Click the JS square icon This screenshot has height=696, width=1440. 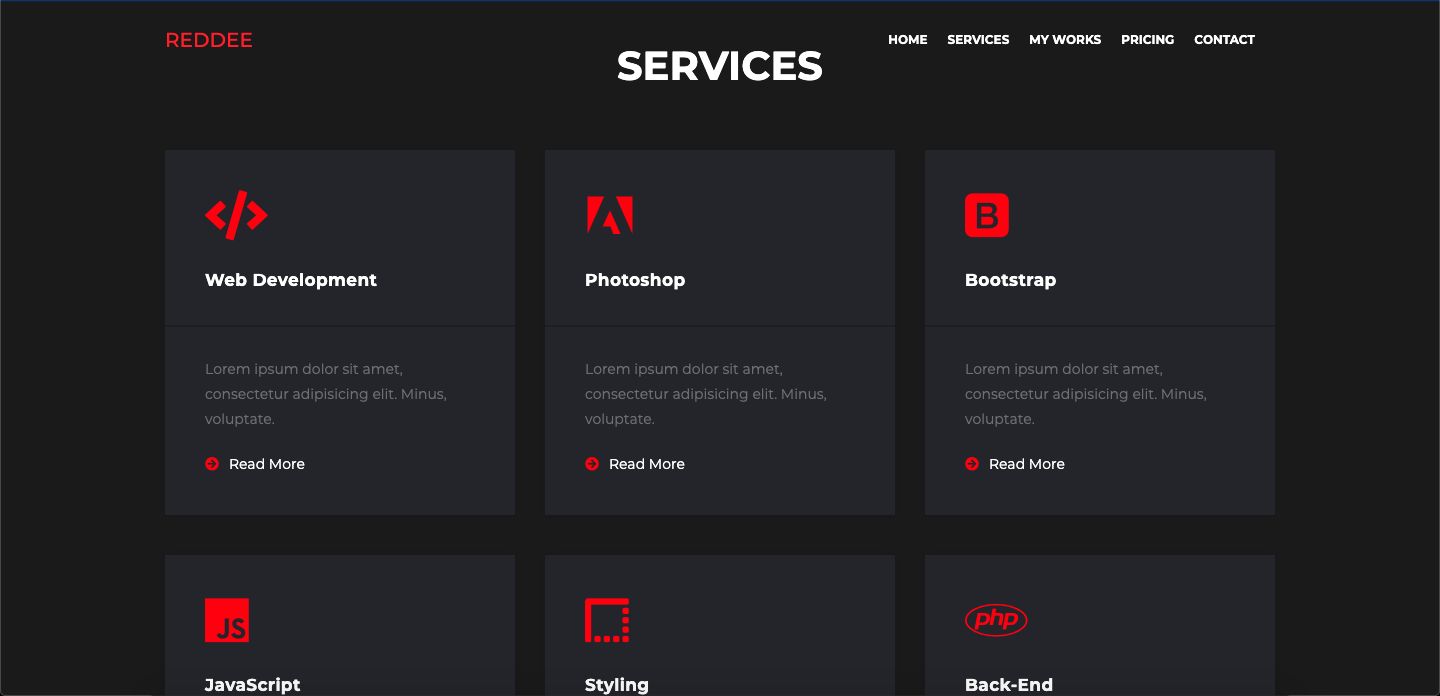pos(227,620)
